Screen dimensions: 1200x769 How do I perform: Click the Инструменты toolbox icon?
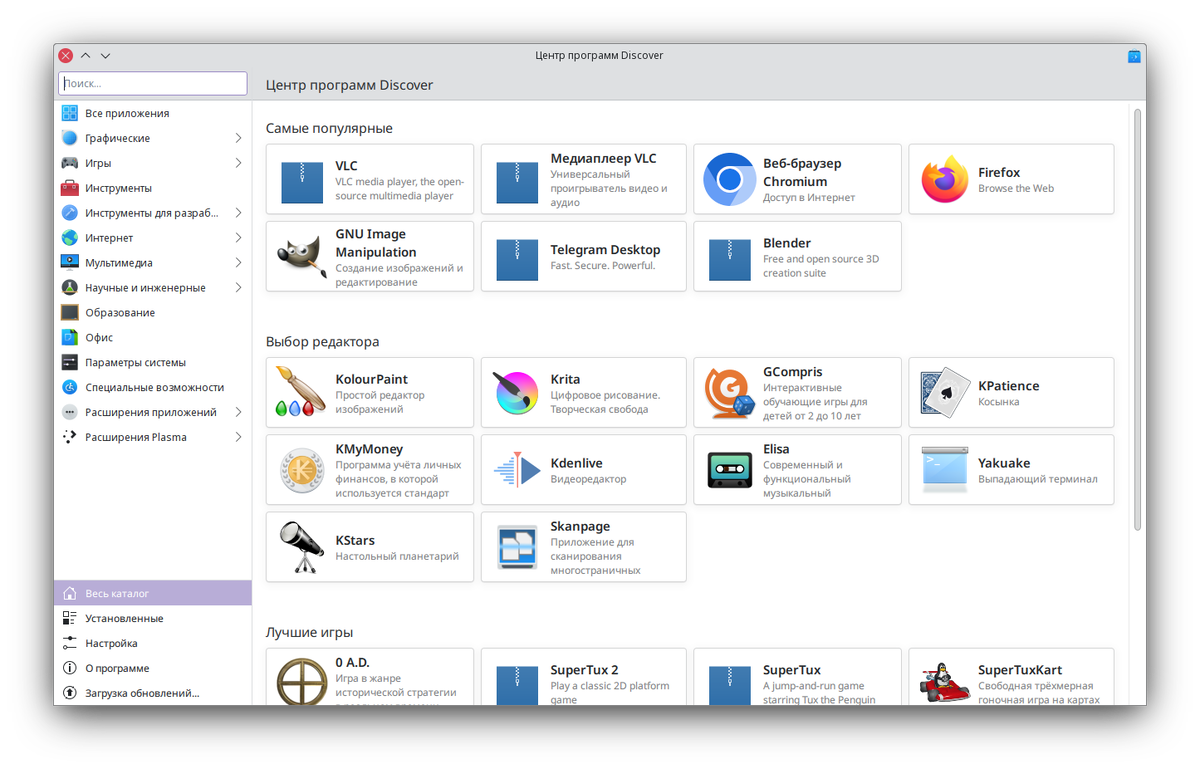point(69,188)
